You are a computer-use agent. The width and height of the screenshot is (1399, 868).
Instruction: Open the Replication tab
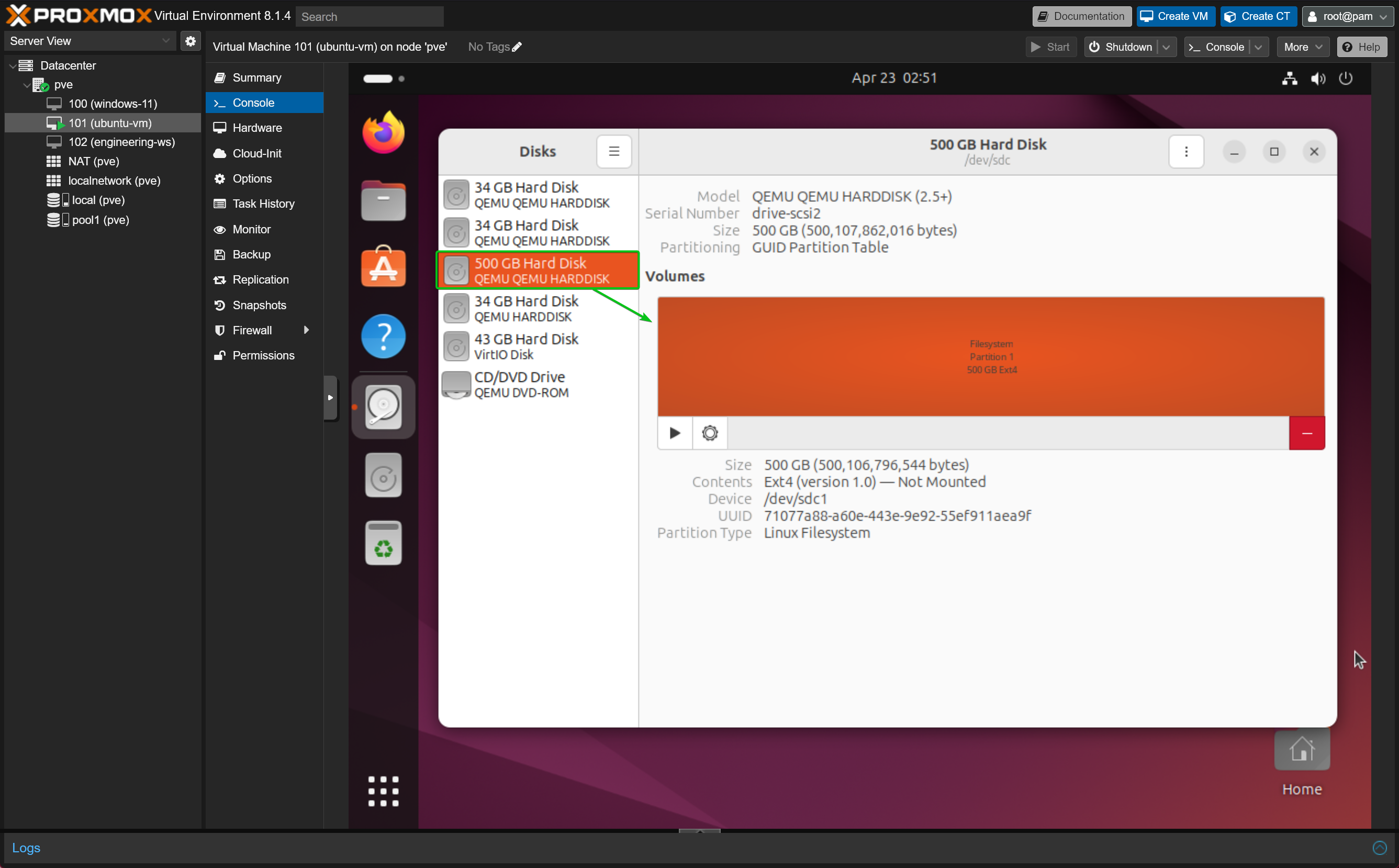coord(264,279)
